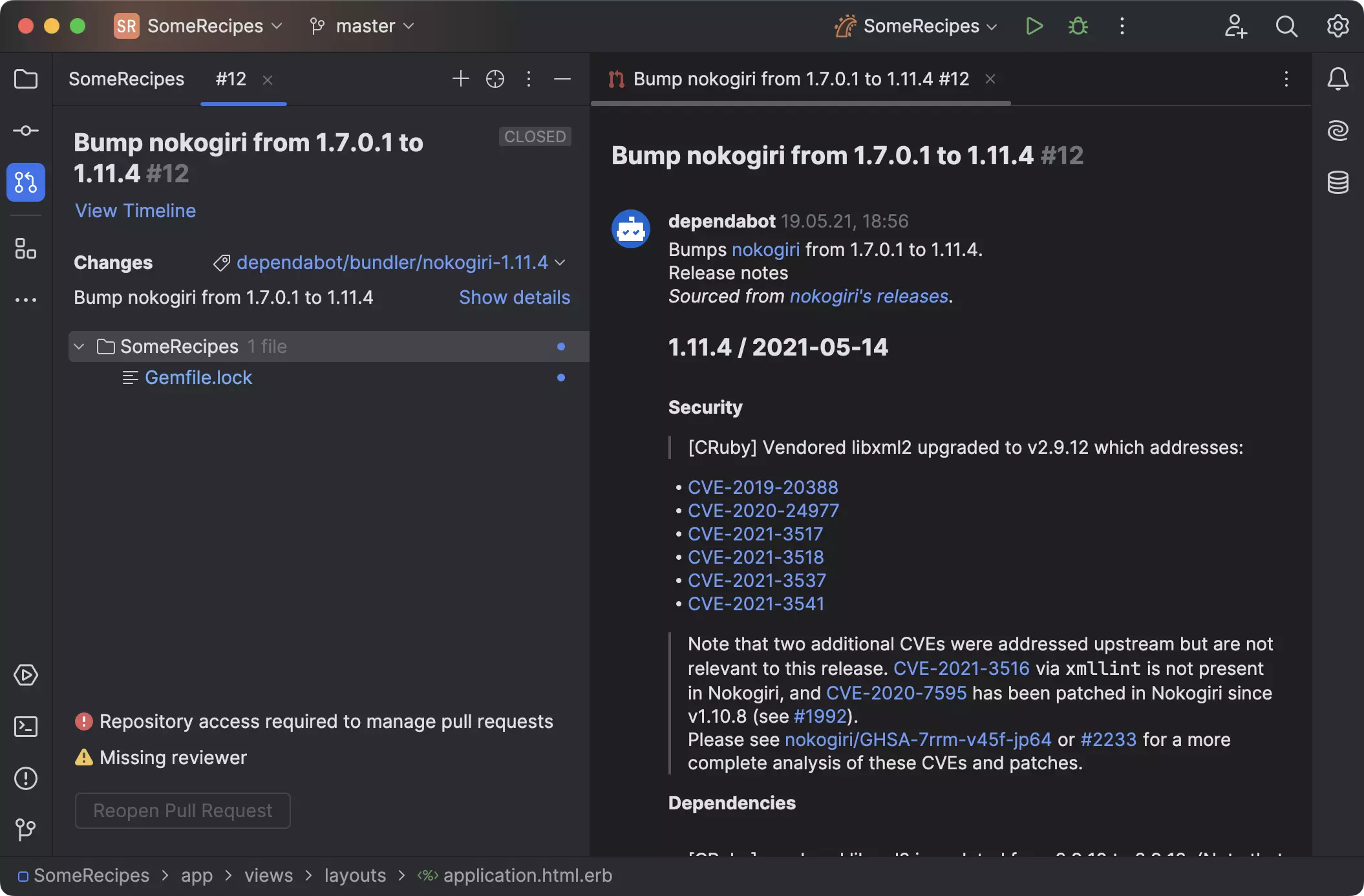Click the Run play button in toolbar

coord(1034,27)
